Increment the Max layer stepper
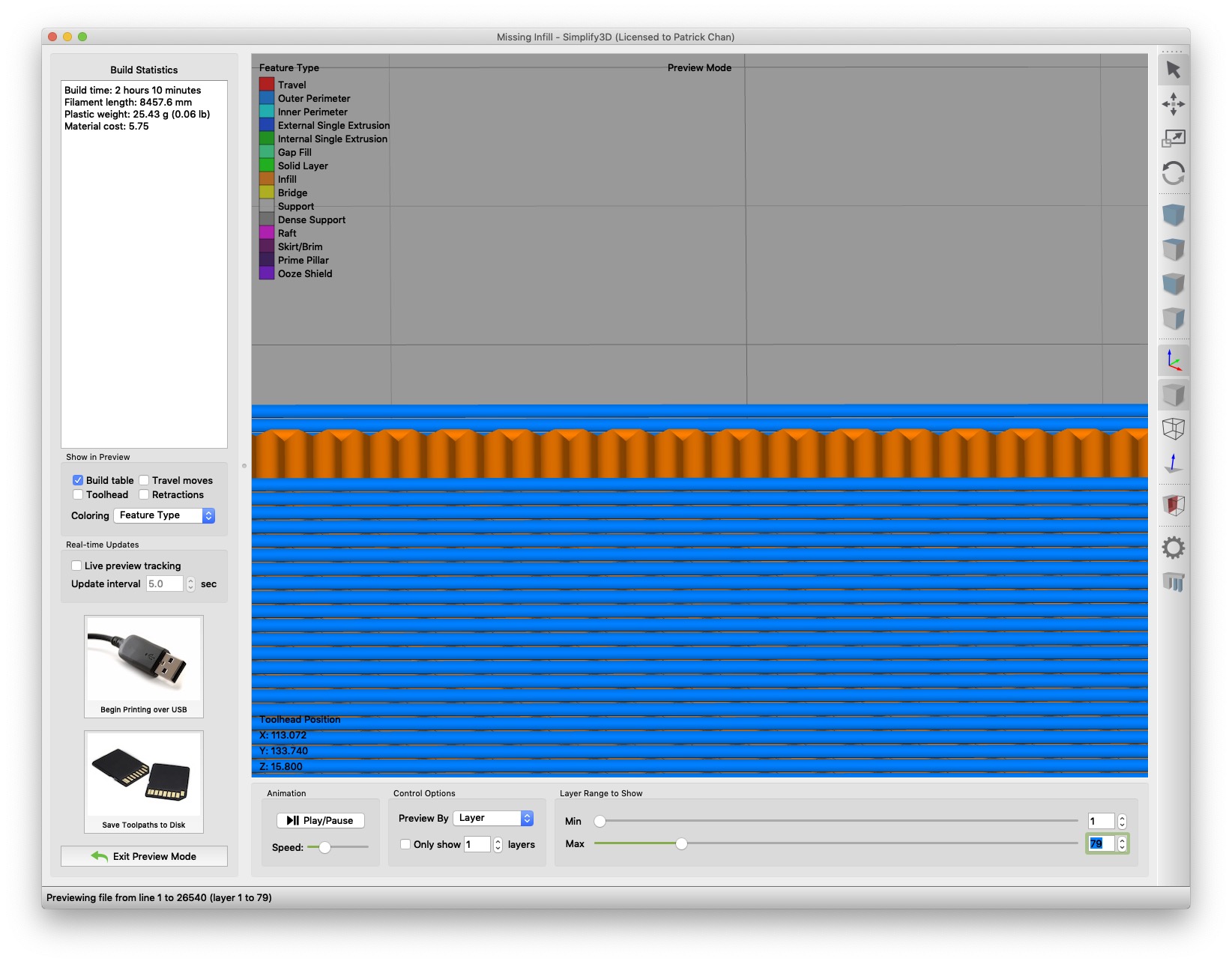 click(1122, 840)
